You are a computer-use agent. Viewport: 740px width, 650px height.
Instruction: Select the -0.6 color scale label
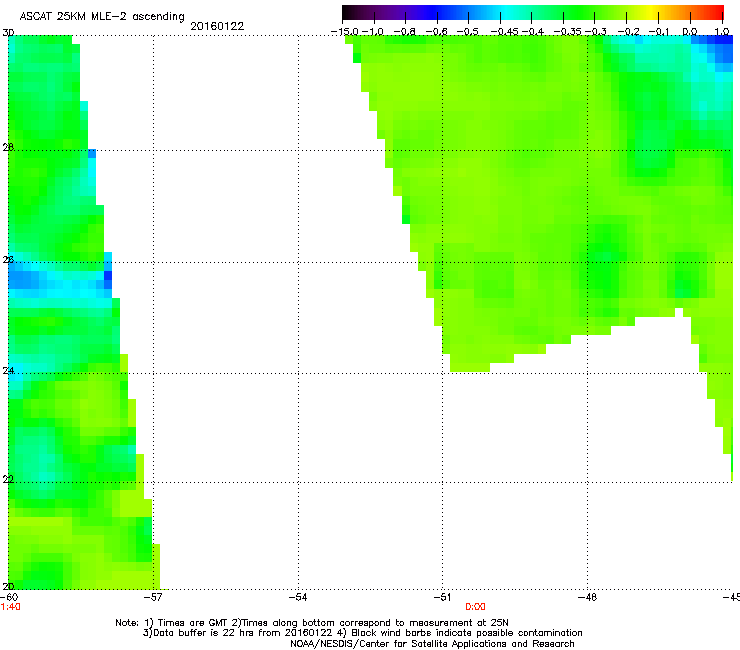pyautogui.click(x=437, y=32)
